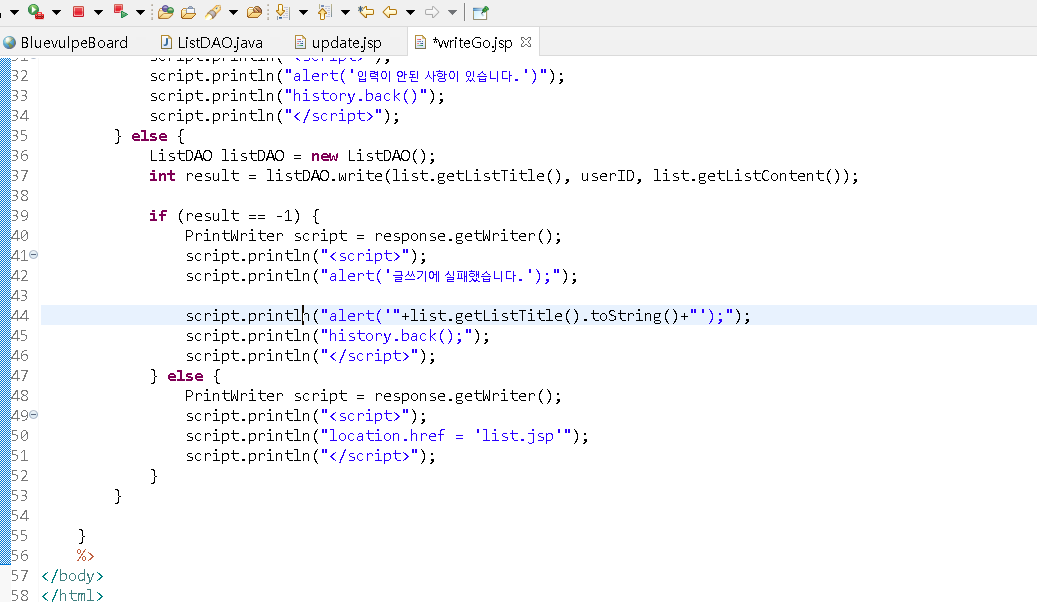Click 'int' keyword on line 37

click(162, 176)
